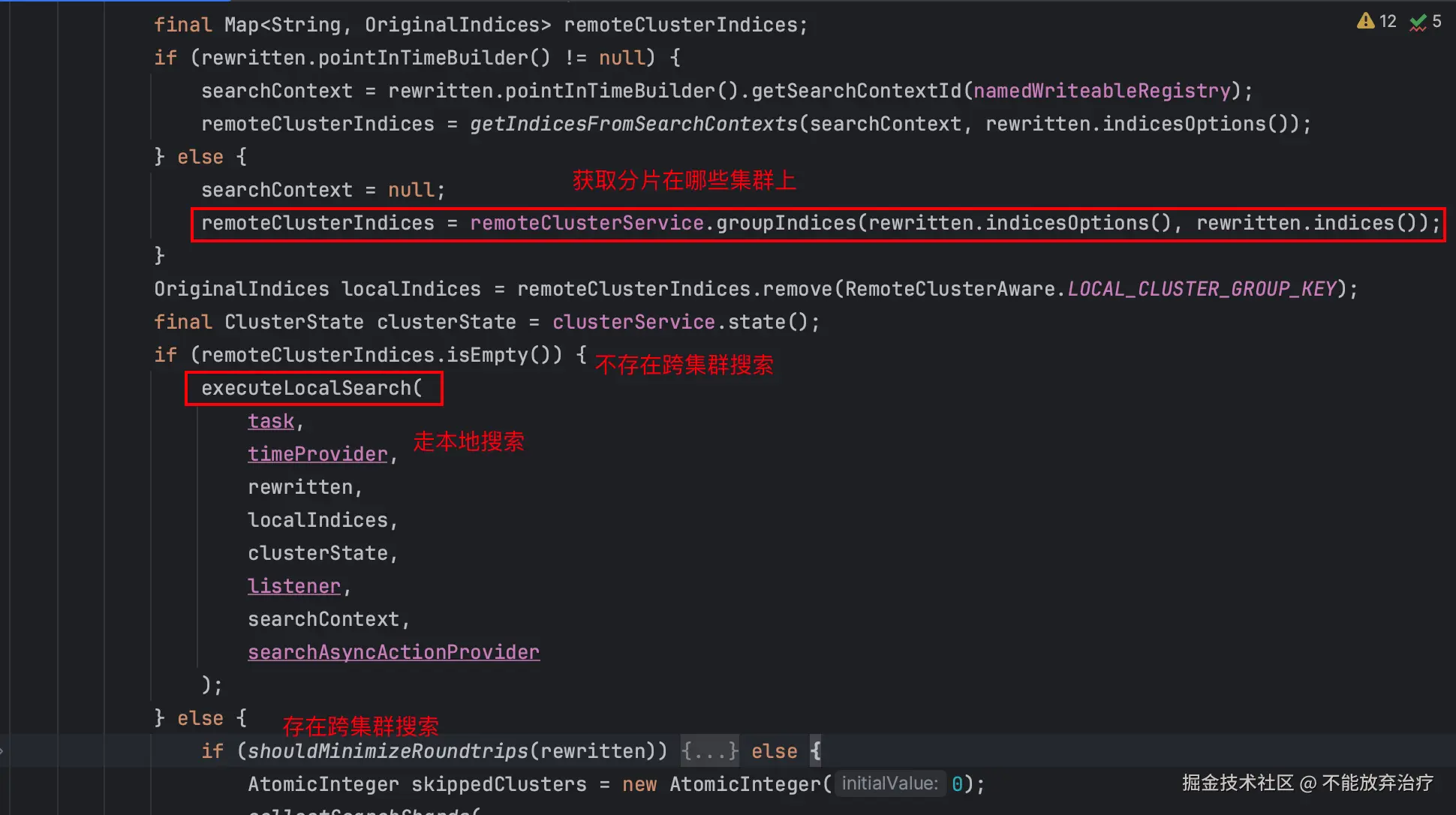
Task: Click the warnings indicator showing 12
Action: click(x=1376, y=21)
